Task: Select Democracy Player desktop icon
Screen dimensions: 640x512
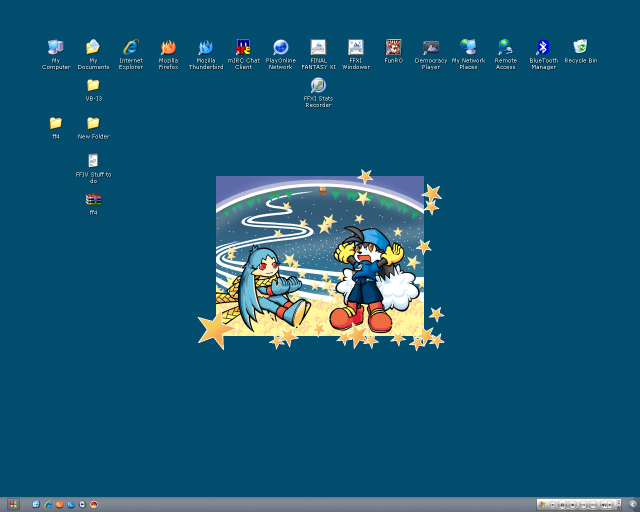Action: coord(431,54)
